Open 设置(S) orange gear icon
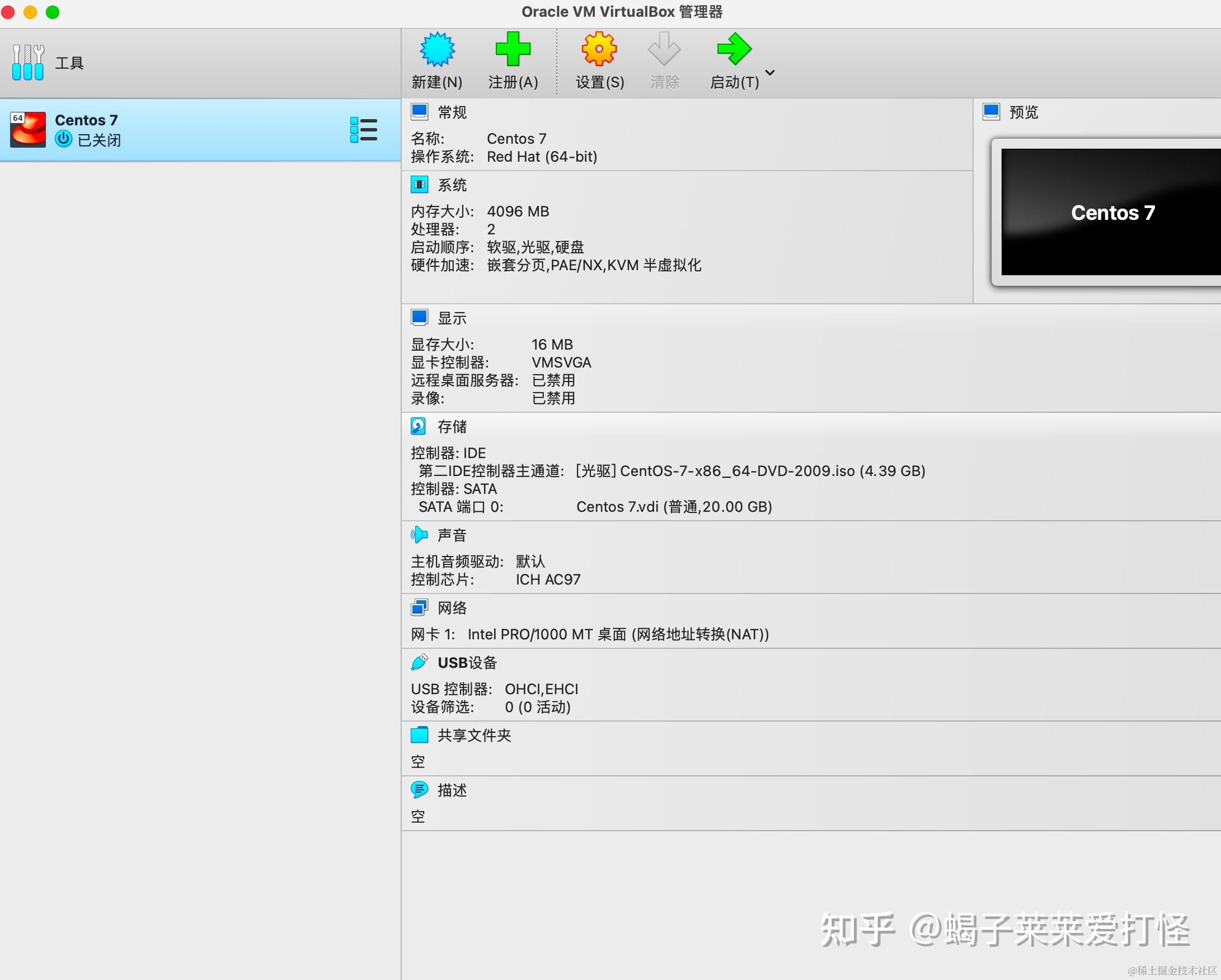Viewport: 1221px width, 980px height. click(599, 50)
